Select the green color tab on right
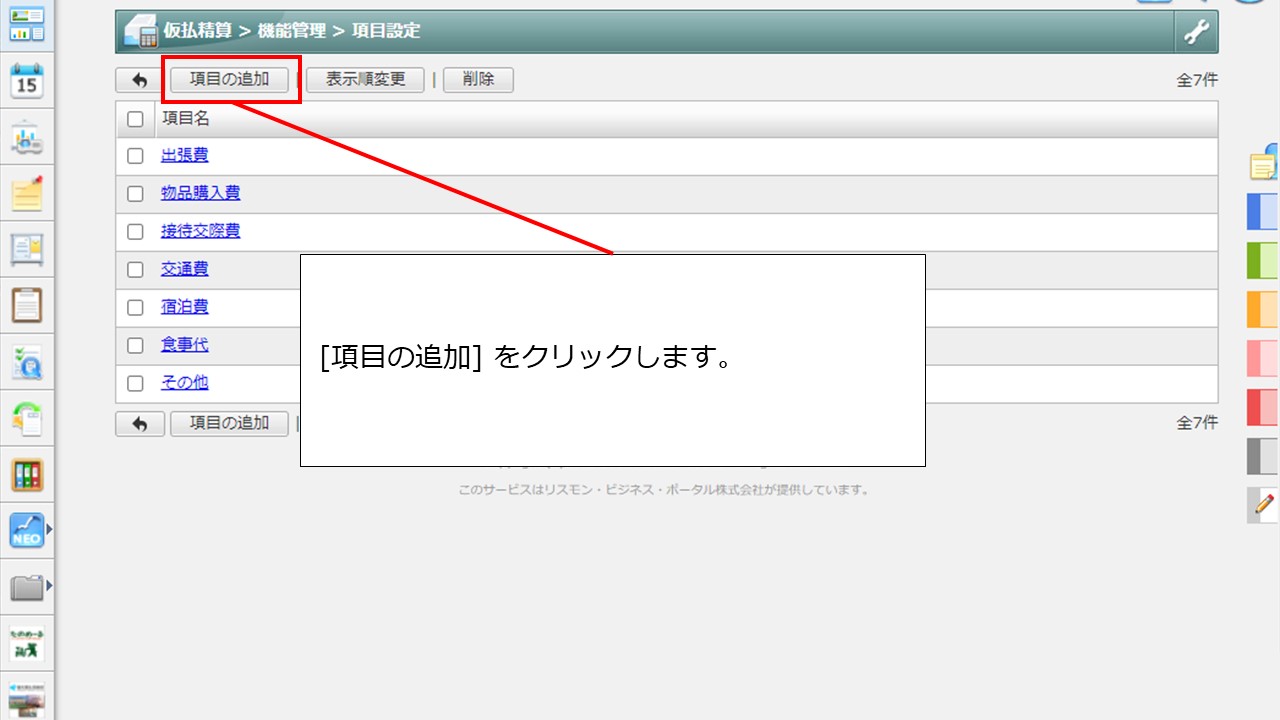Screen dimensions: 1280x720 click(1262, 260)
